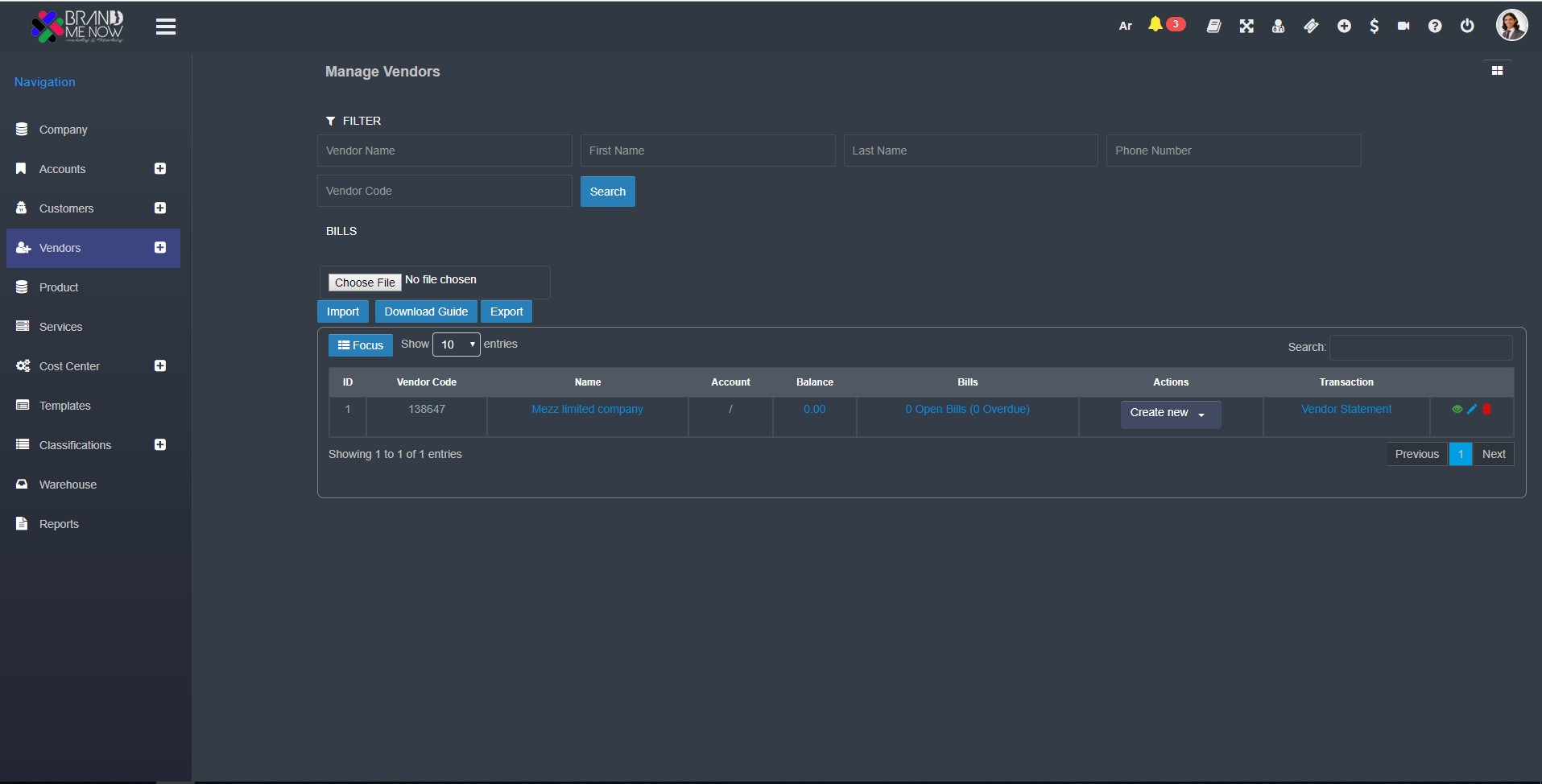This screenshot has height=784, width=1542.
Task: Click the fullscreen expand arrows icon
Action: [x=1246, y=27]
